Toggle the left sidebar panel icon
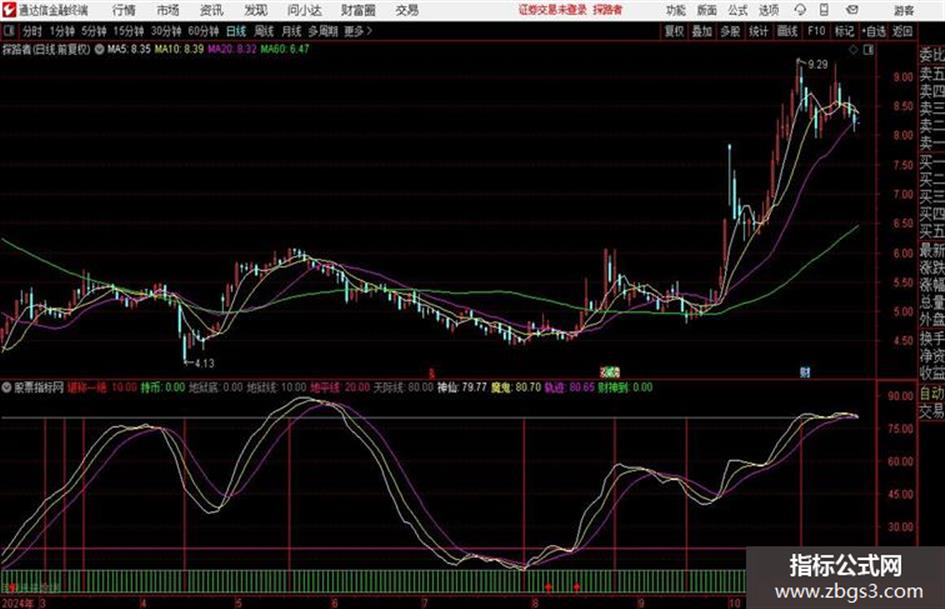The height and width of the screenshot is (609, 945). [8, 31]
